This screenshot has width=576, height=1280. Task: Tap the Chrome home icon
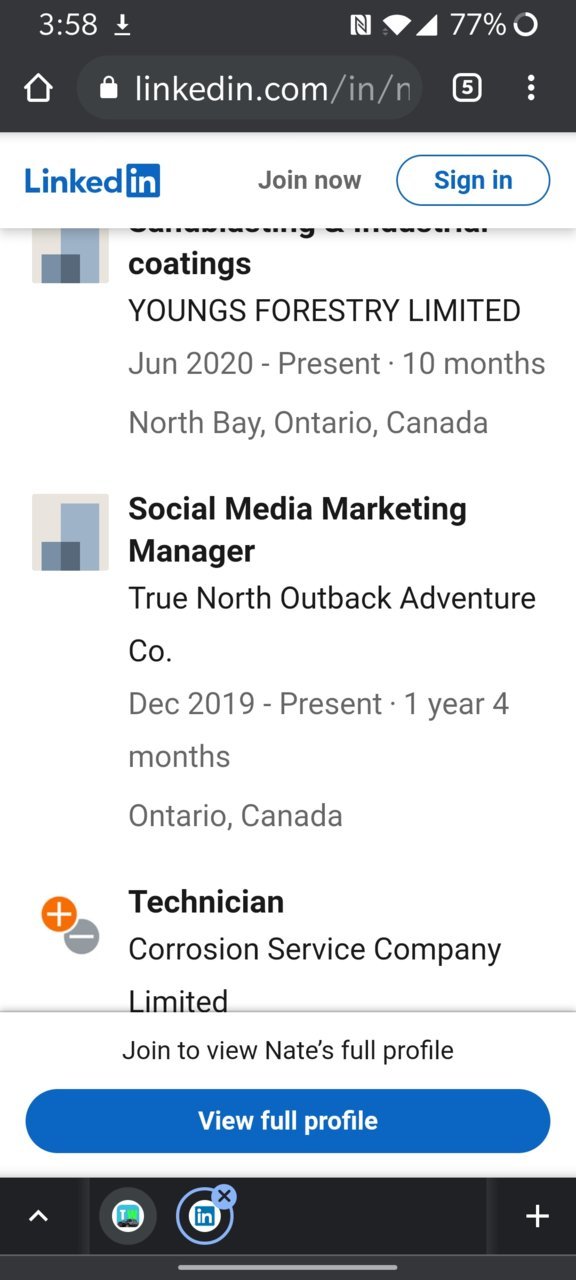[x=38, y=89]
